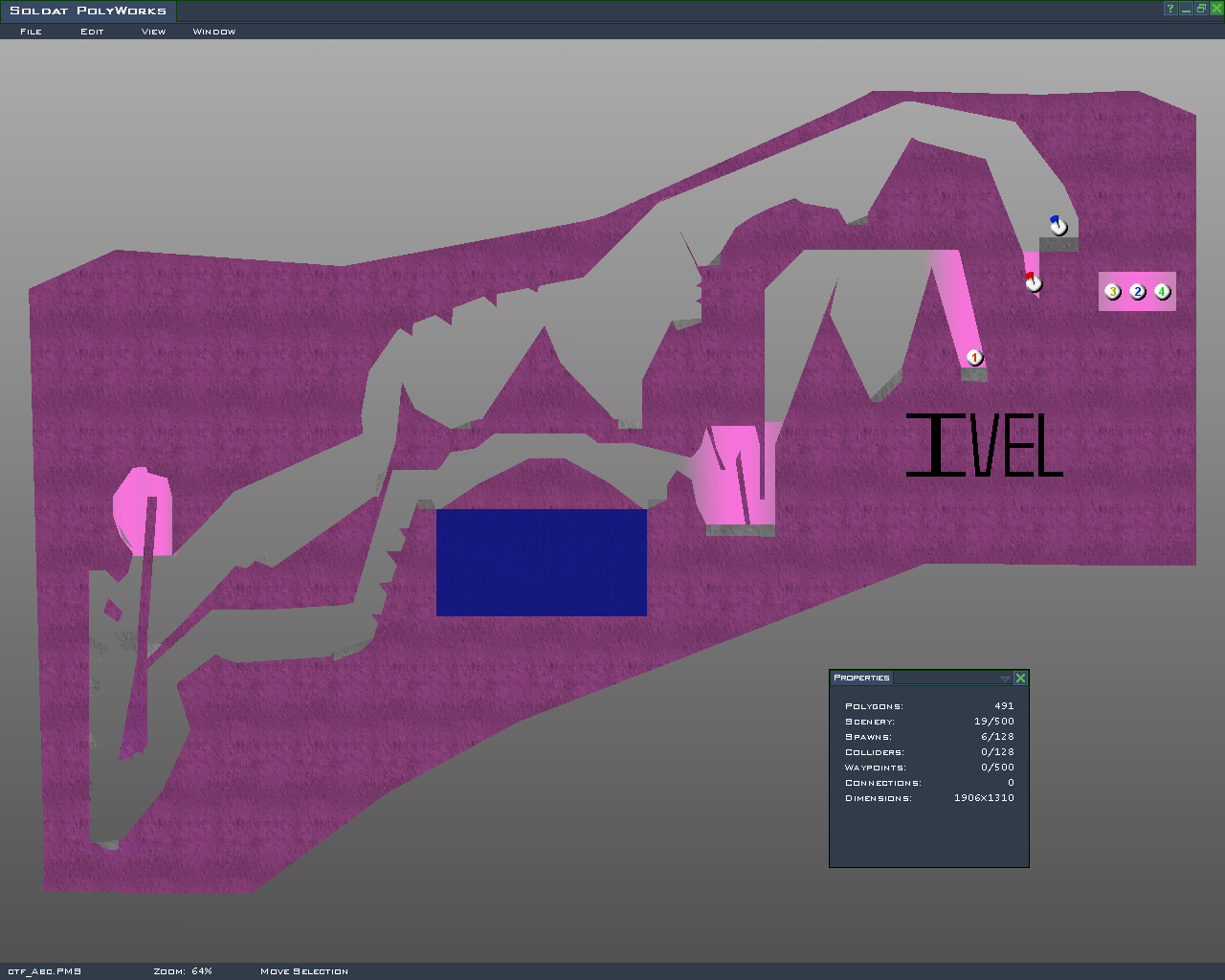Pick the green number 4 spawn marker

click(x=1162, y=292)
